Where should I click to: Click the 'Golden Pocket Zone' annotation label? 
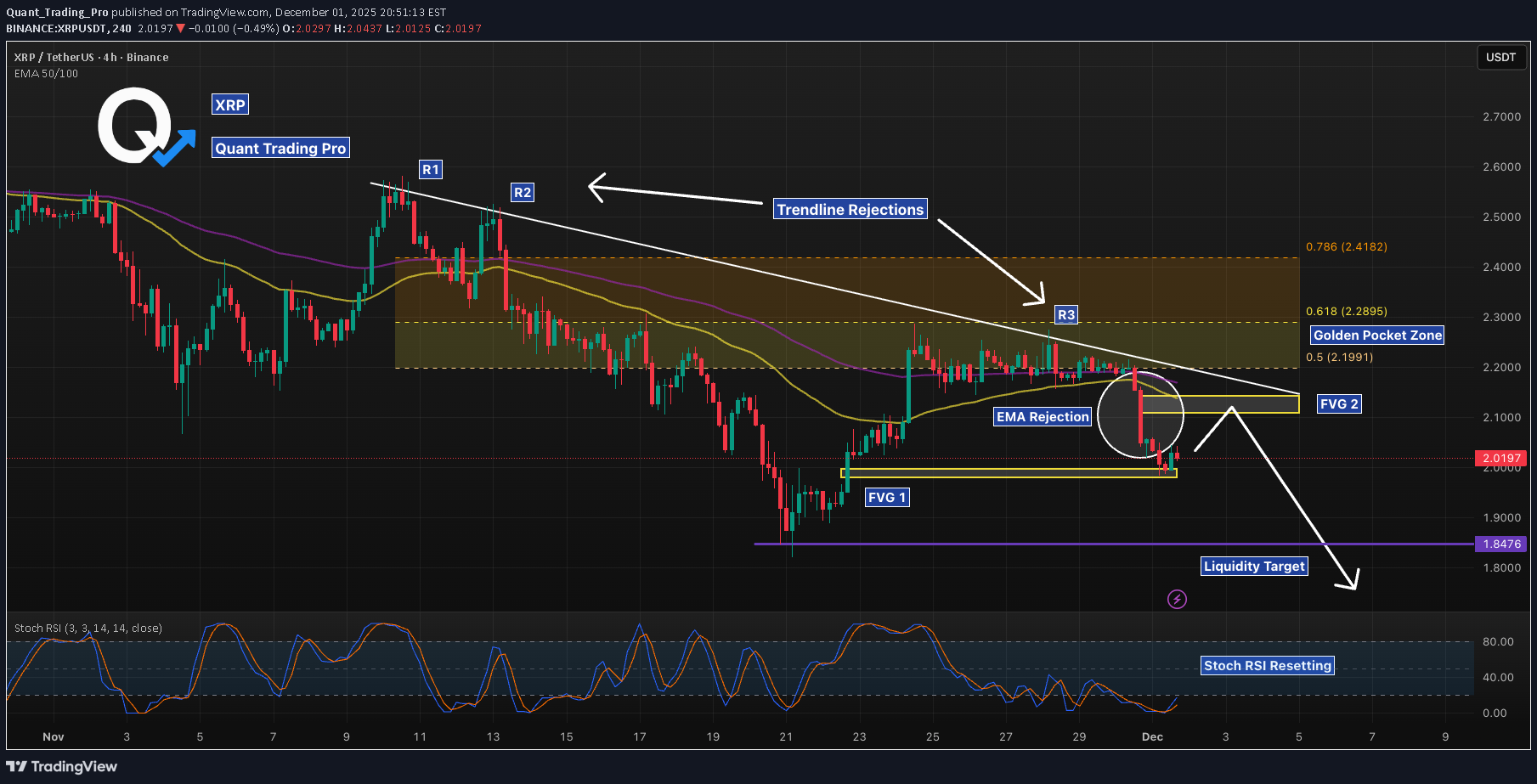click(1376, 335)
